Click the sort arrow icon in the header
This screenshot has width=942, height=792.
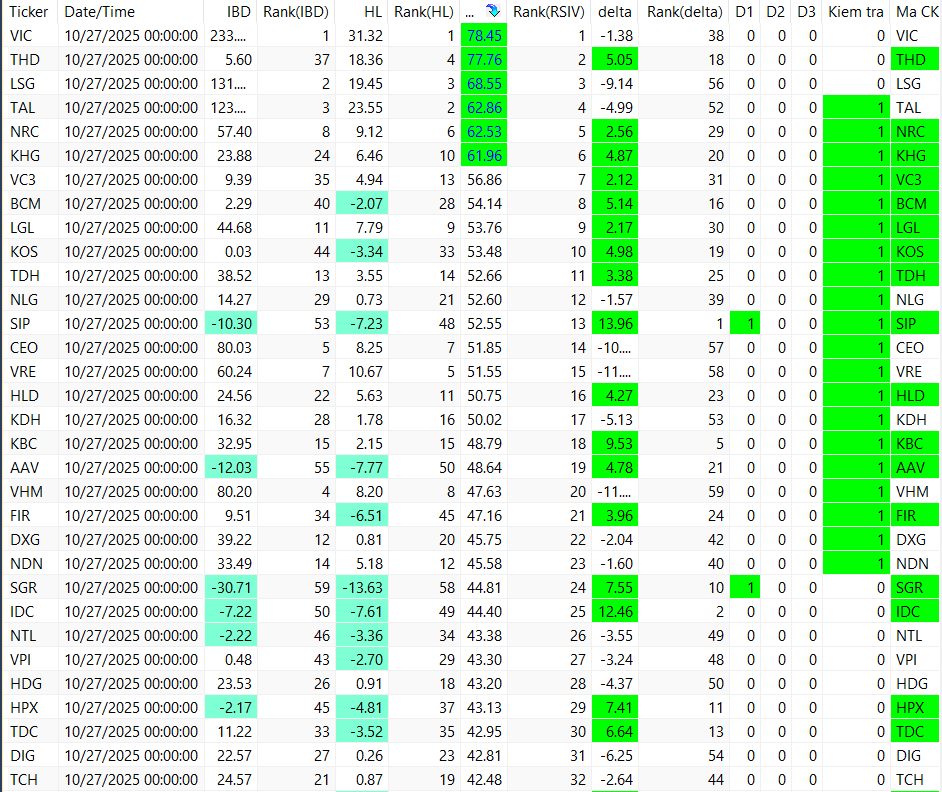pos(493,11)
